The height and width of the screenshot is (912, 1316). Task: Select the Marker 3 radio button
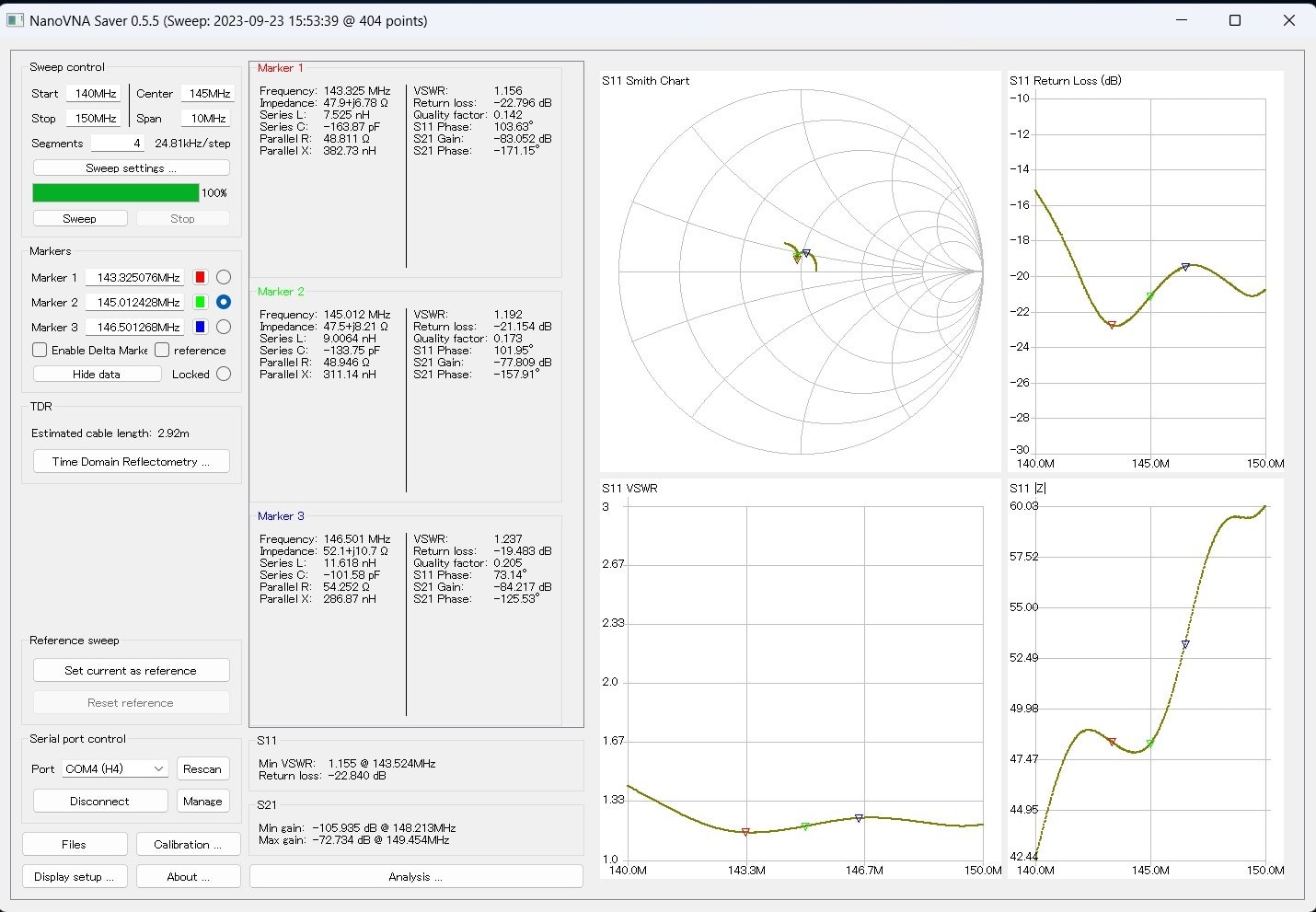pos(224,327)
